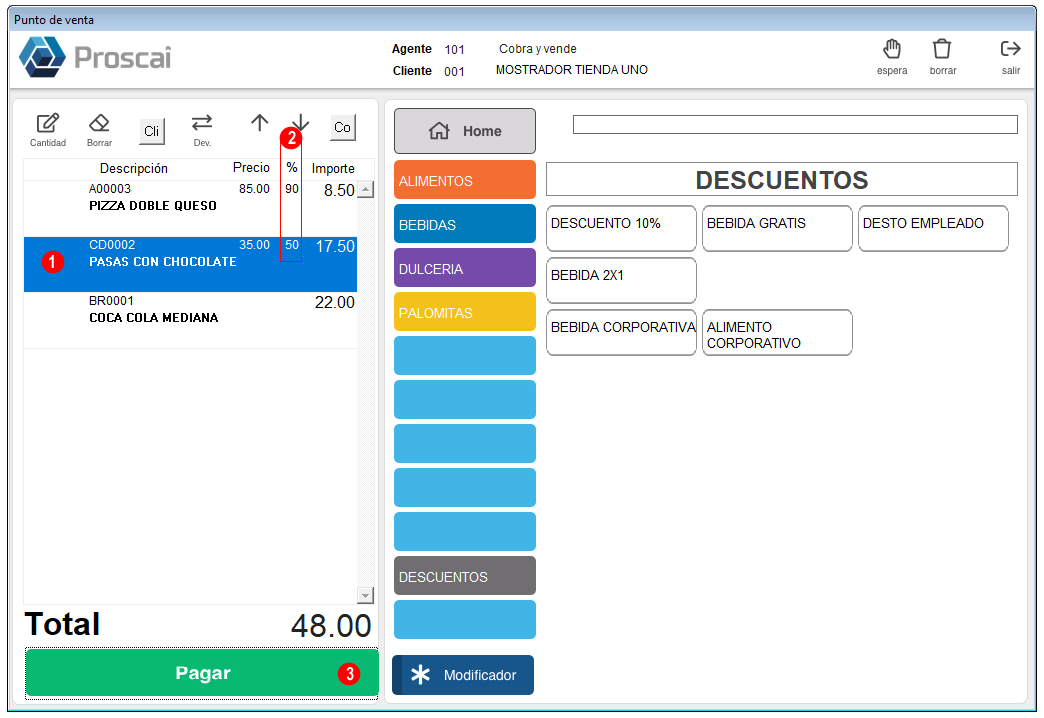1044x718 pixels.
Task: Click the Cantidad edit icon
Action: point(48,124)
